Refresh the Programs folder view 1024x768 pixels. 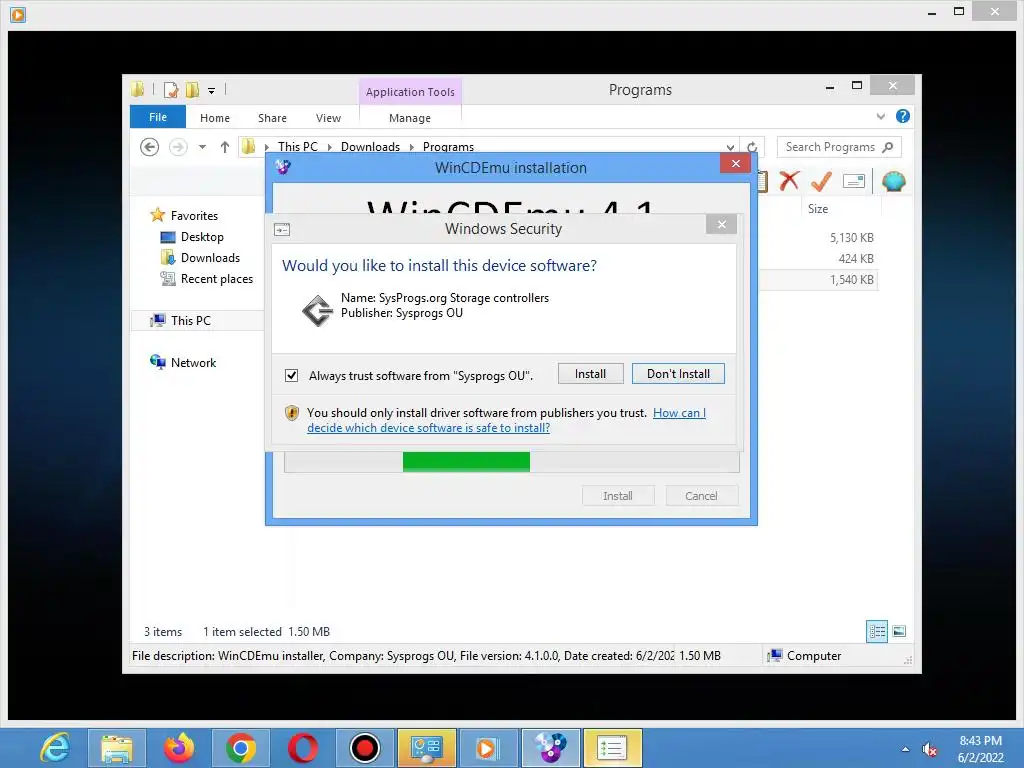point(752,147)
